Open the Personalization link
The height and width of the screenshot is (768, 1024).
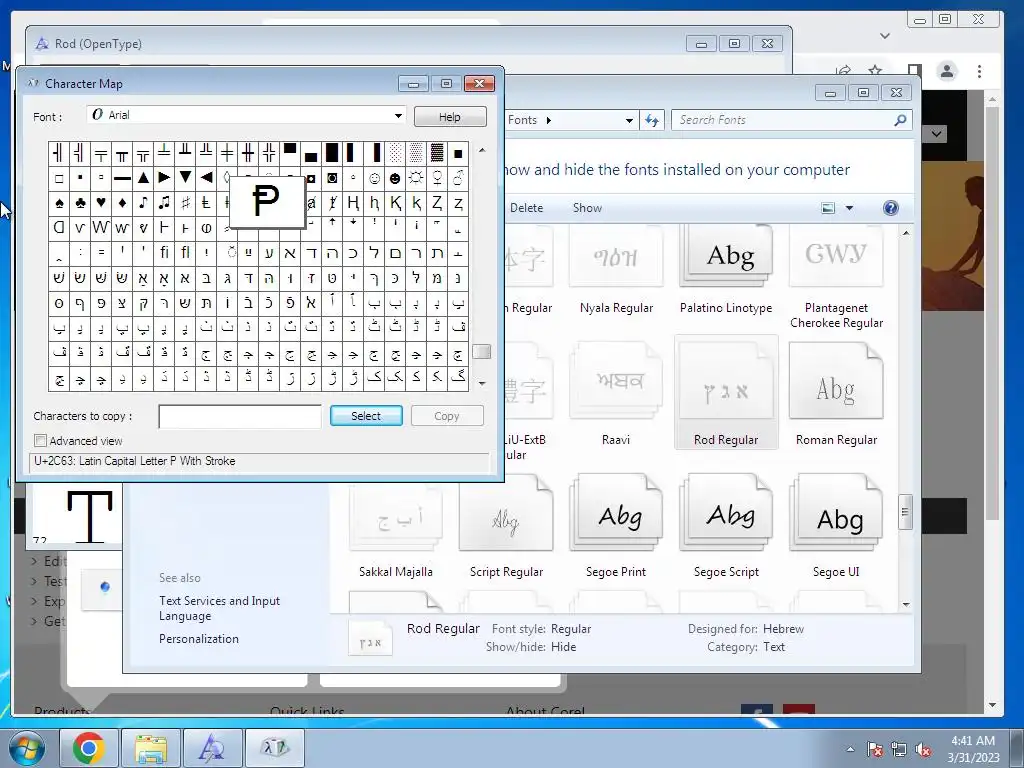click(199, 639)
